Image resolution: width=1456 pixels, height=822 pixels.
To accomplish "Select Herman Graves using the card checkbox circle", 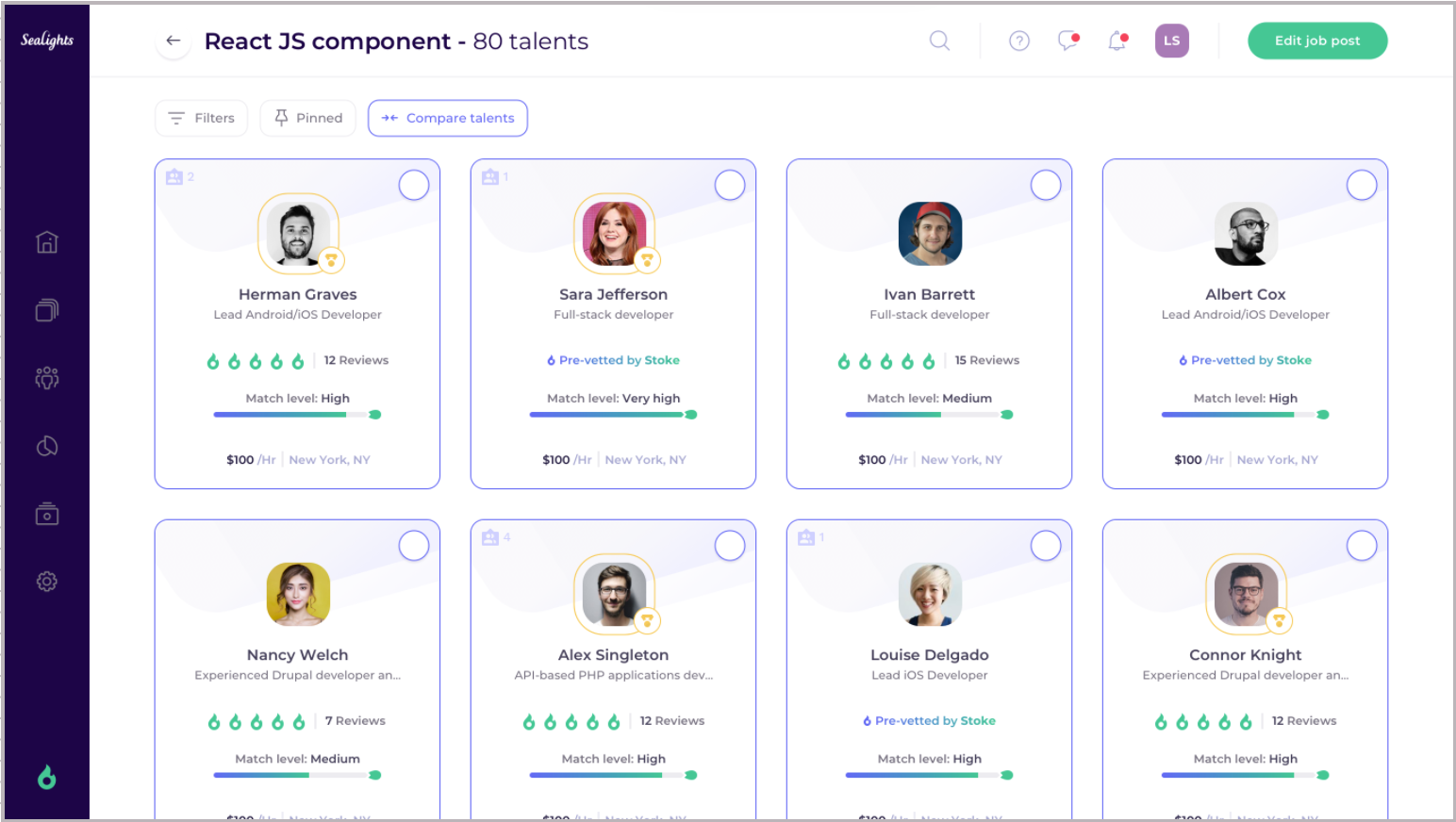I will 414,185.
